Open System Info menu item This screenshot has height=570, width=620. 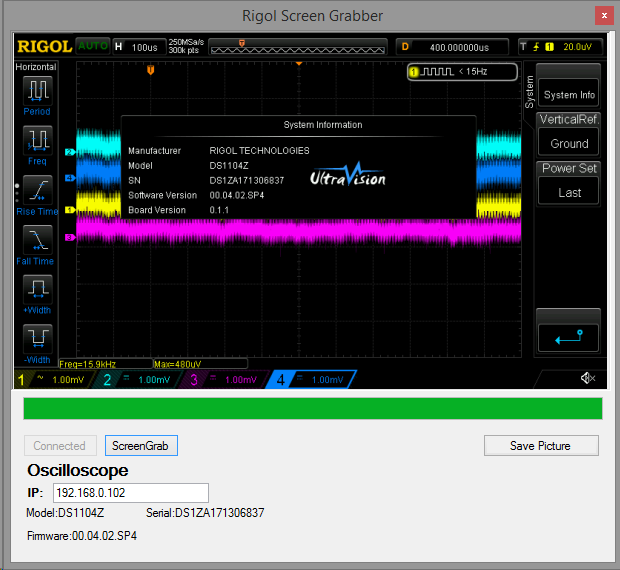click(x=569, y=94)
